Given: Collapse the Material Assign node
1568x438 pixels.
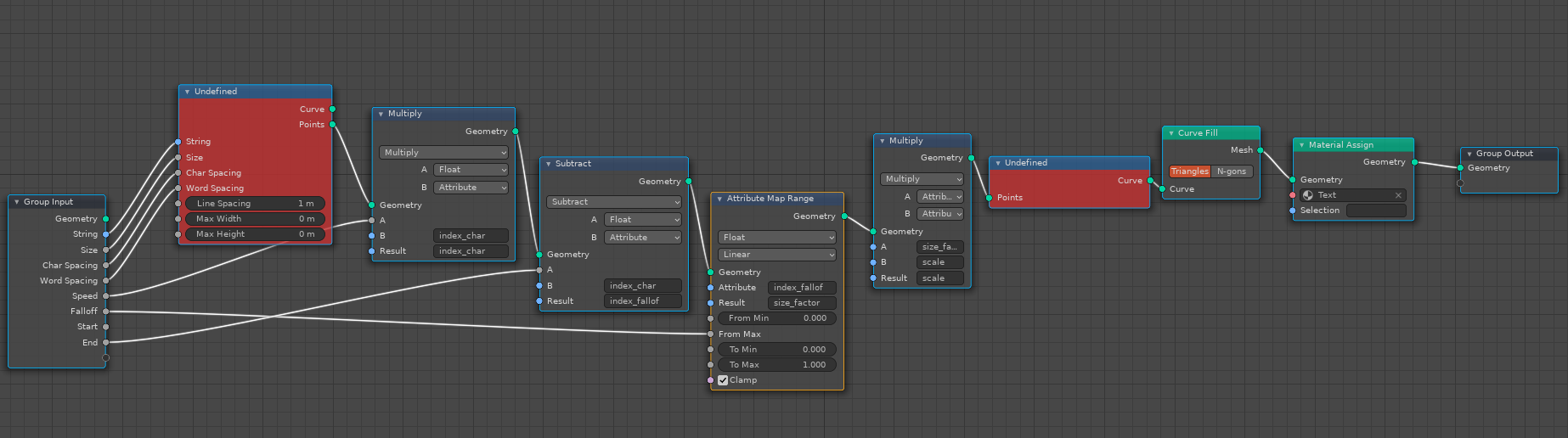Looking at the screenshot, I should [x=1301, y=145].
